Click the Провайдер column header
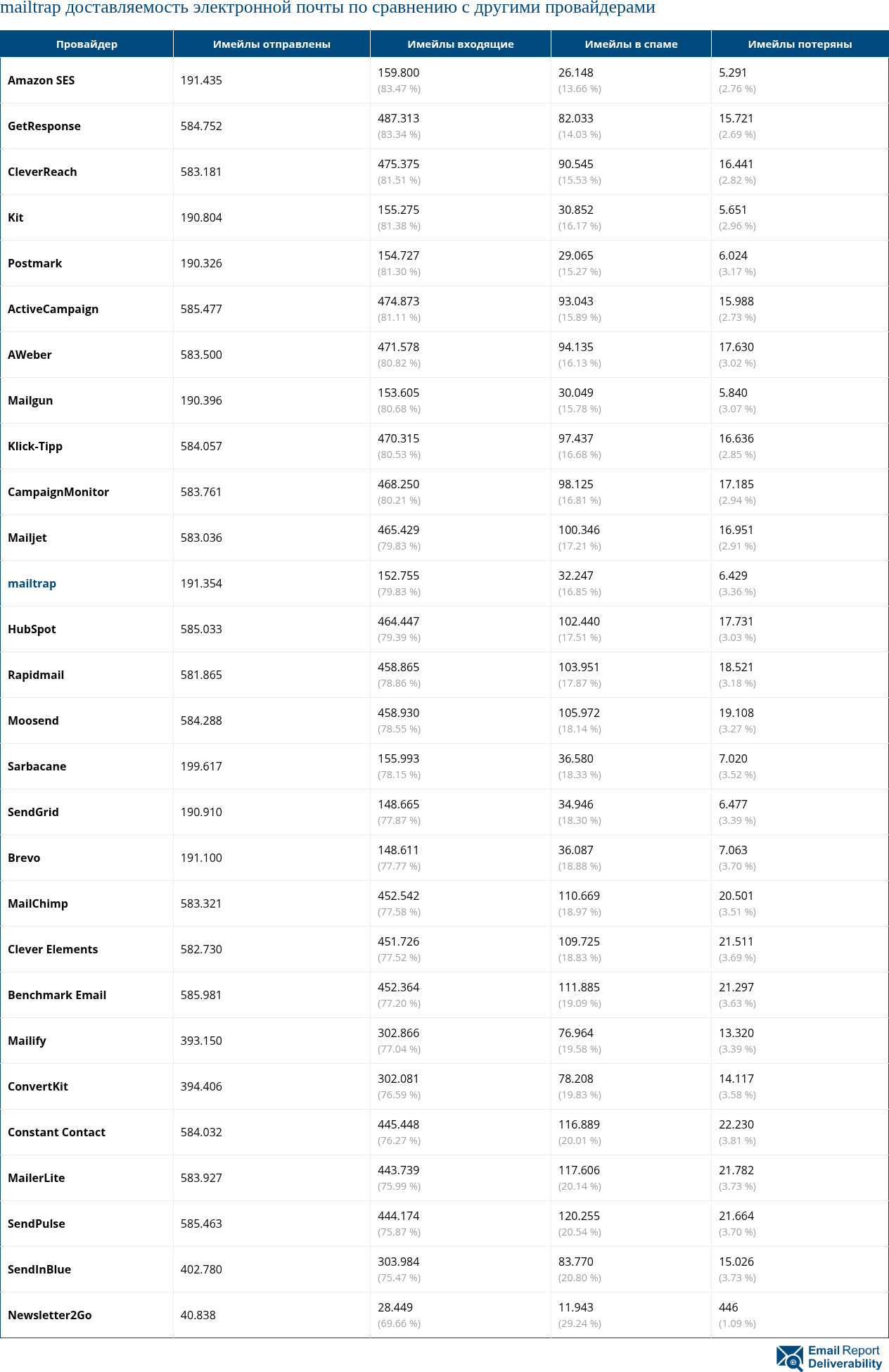889x1372 pixels. click(x=87, y=44)
